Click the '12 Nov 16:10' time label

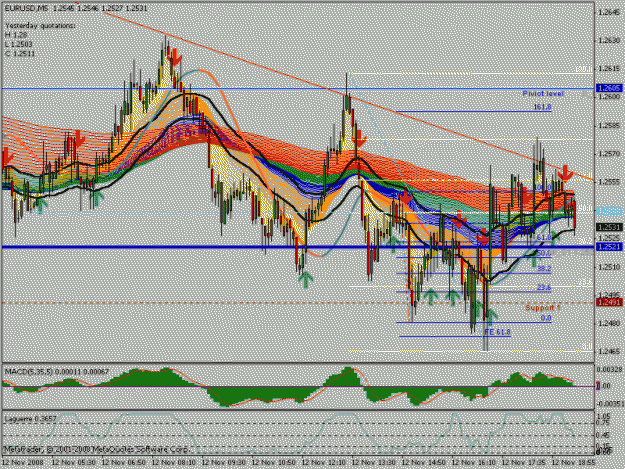tap(474, 463)
